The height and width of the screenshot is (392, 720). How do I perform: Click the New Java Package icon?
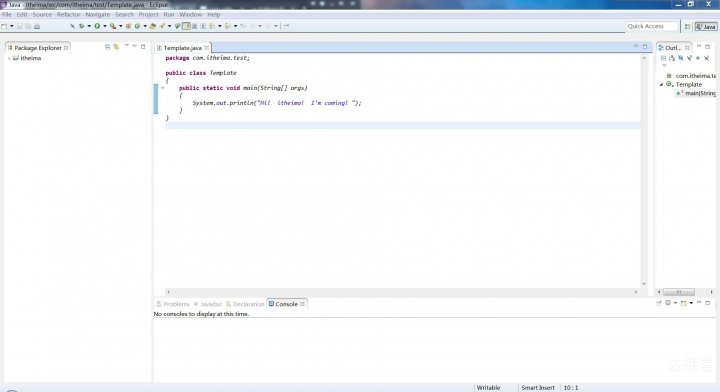tap(129, 26)
